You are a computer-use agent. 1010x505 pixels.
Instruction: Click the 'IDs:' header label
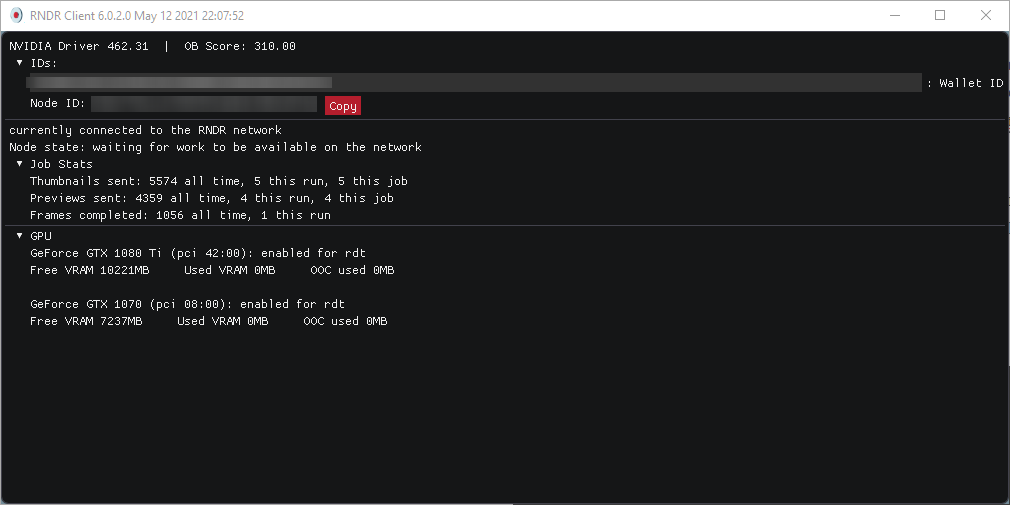click(x=44, y=63)
